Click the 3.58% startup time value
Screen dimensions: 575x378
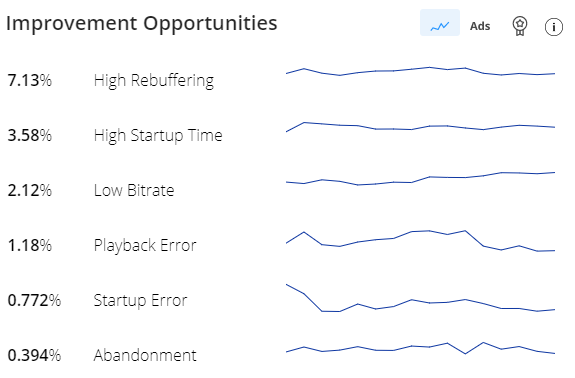[x=30, y=135]
